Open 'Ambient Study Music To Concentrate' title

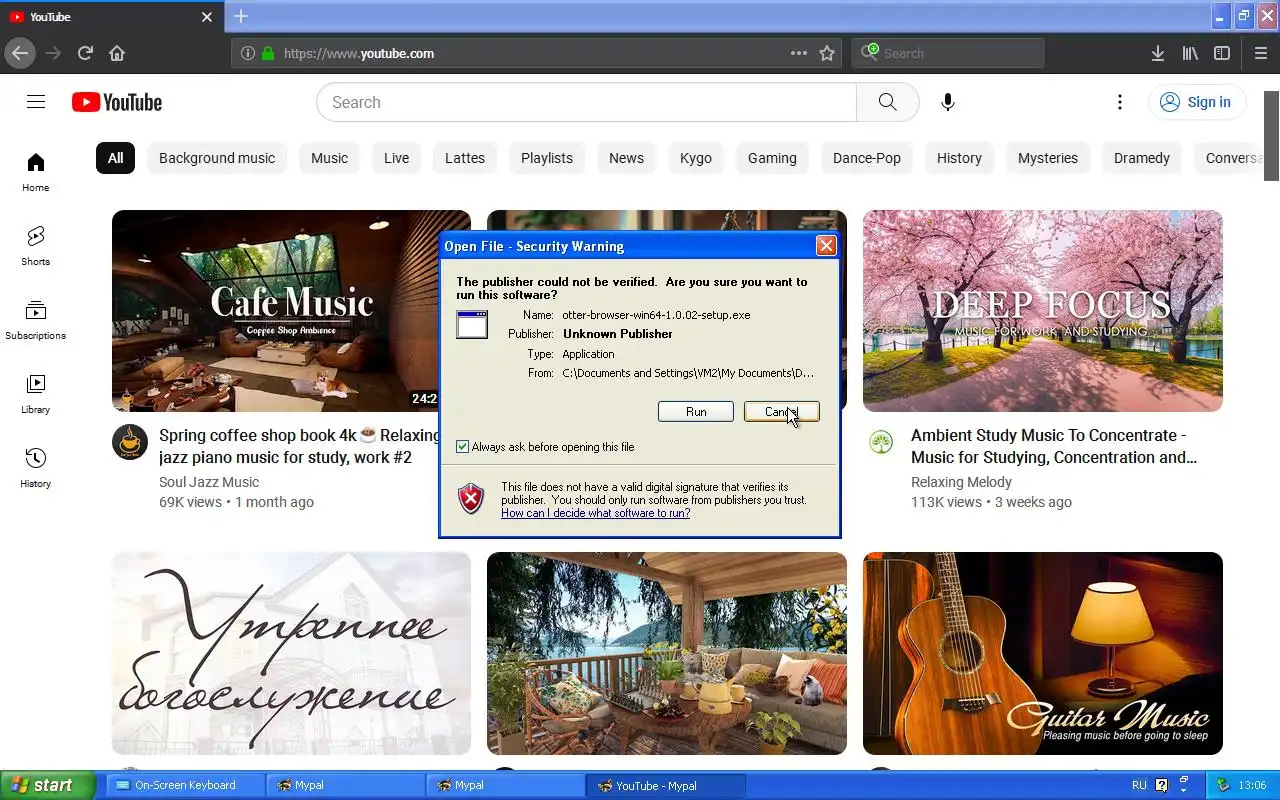[x=1054, y=446]
